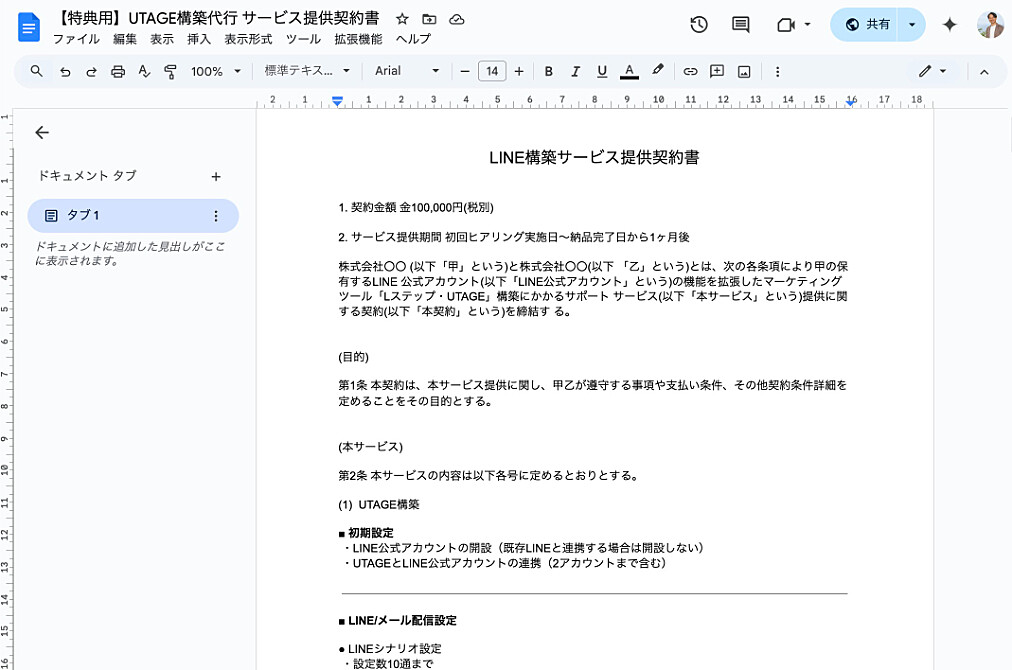
Task: Activate the paint format tool
Action: click(170, 72)
